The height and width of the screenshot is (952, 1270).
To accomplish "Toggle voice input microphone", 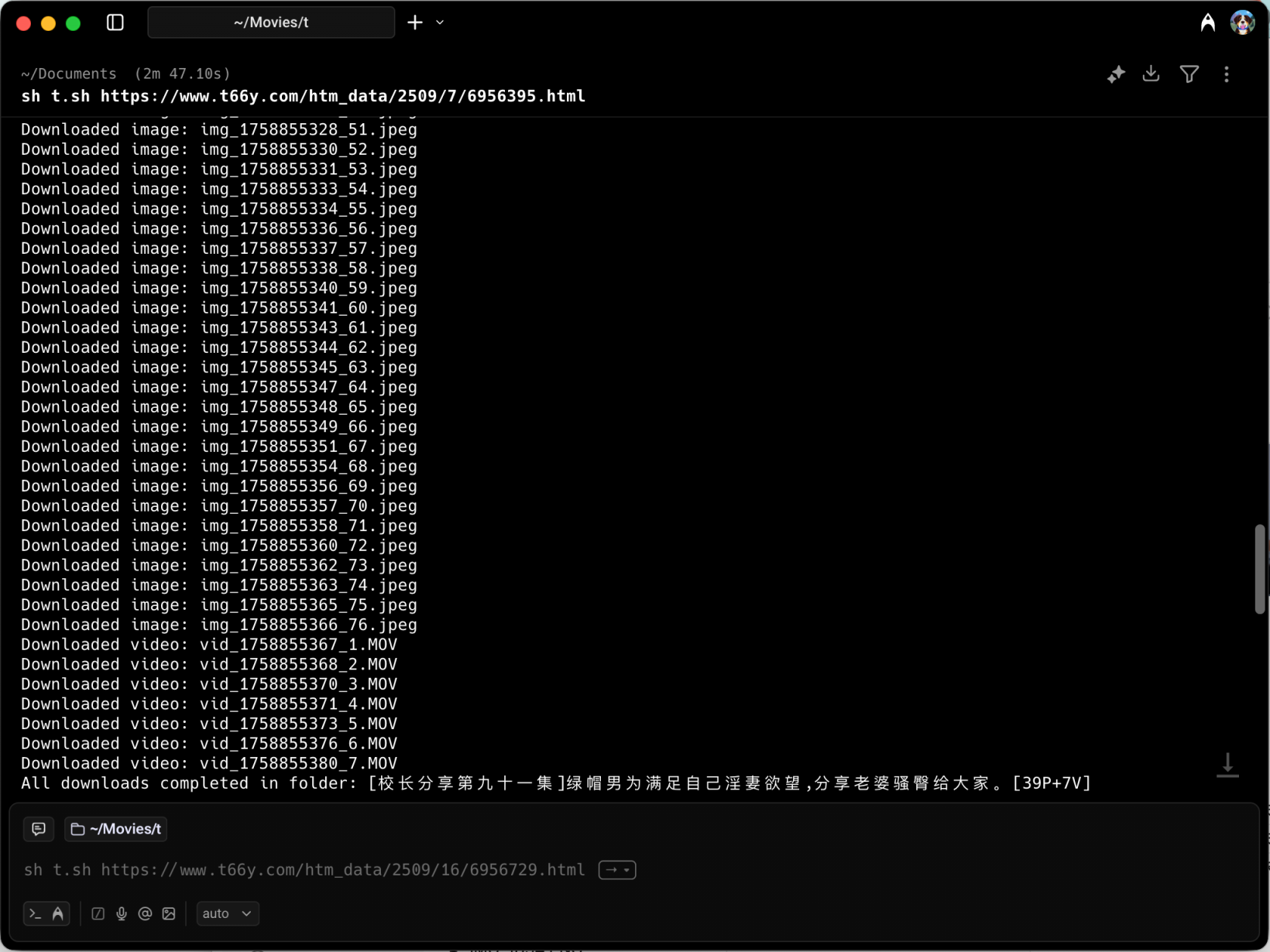I will point(122,914).
